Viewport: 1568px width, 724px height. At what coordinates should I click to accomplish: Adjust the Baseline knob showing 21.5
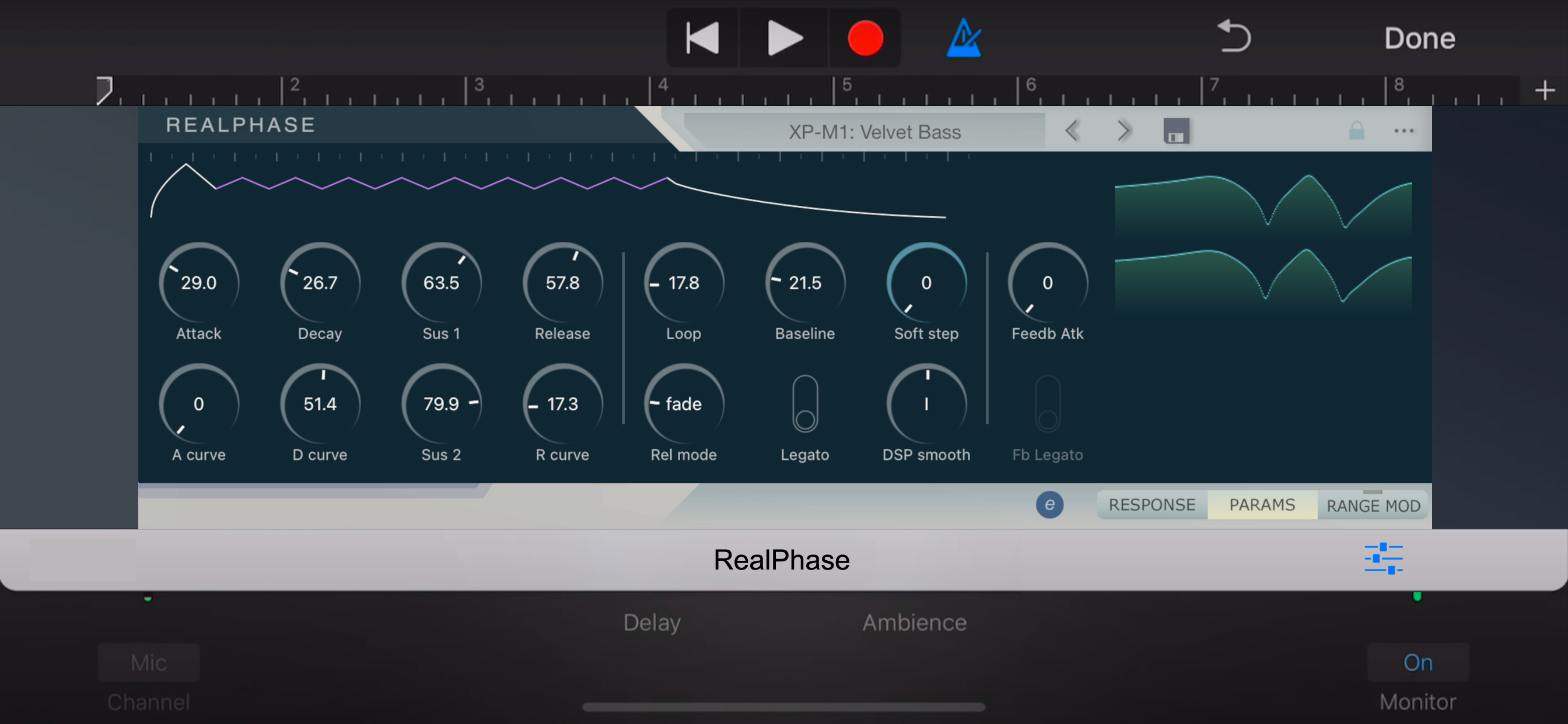[804, 283]
